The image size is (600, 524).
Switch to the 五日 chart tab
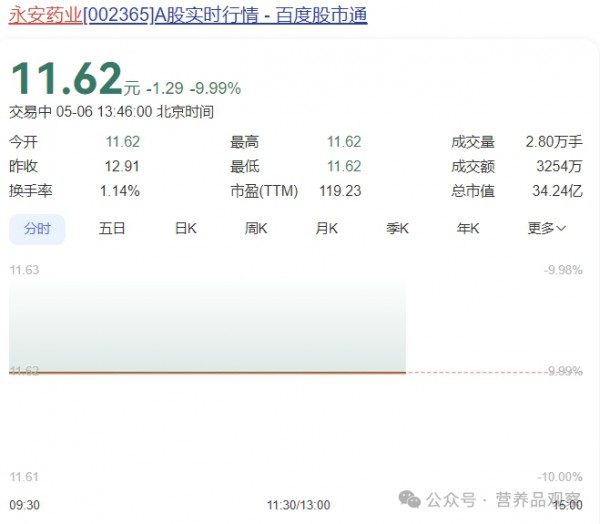(x=112, y=229)
